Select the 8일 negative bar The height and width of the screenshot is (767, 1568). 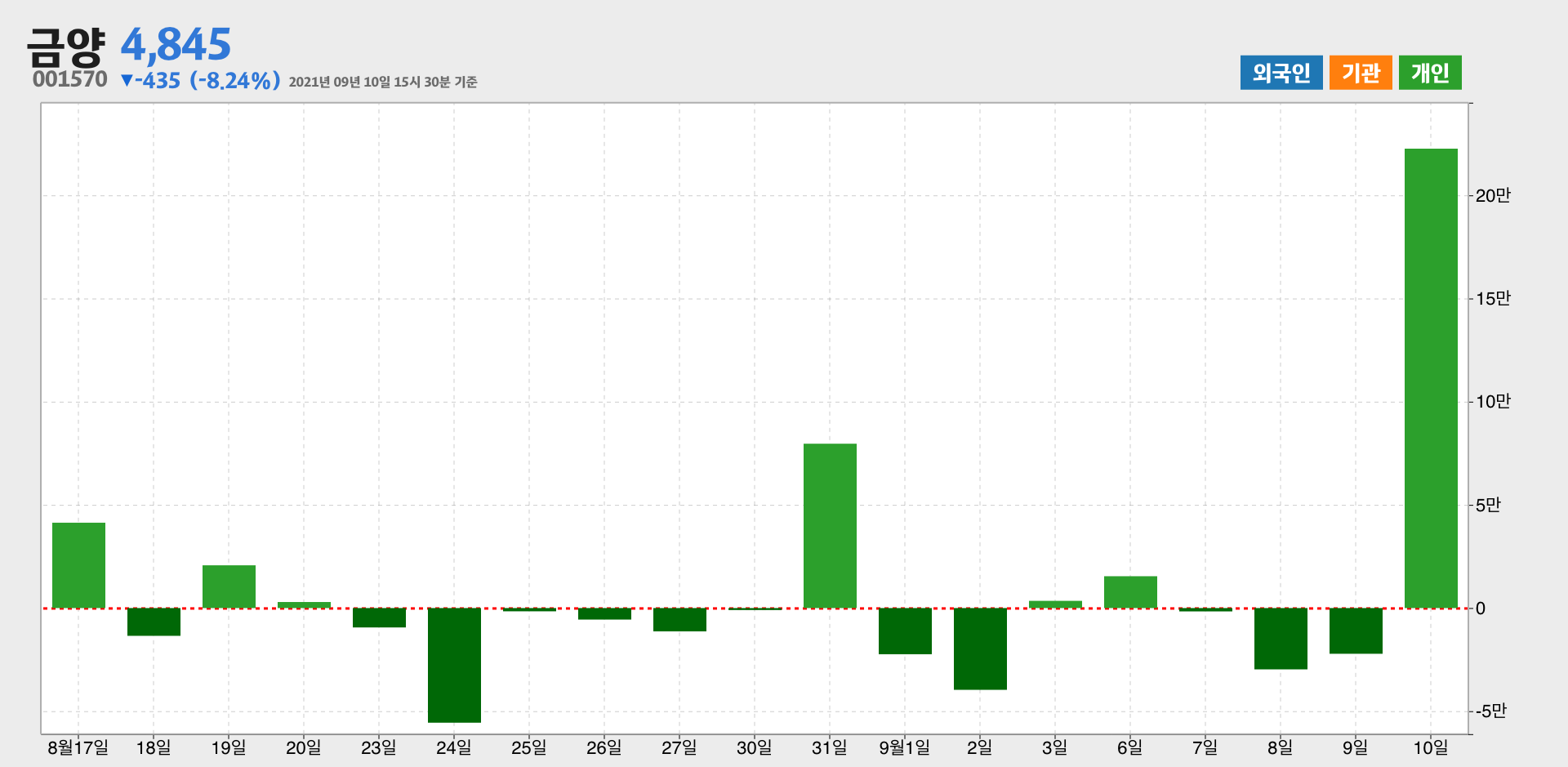pos(1281,639)
